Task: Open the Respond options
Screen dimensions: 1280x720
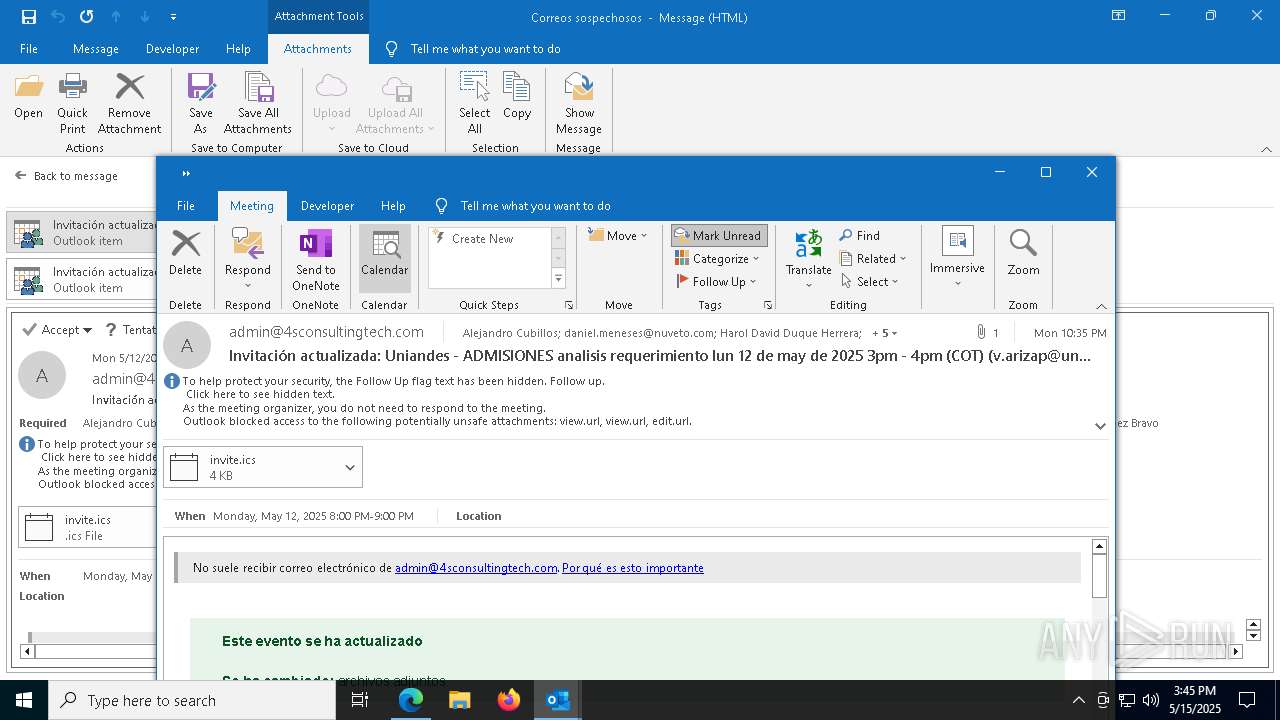Action: coord(247,259)
